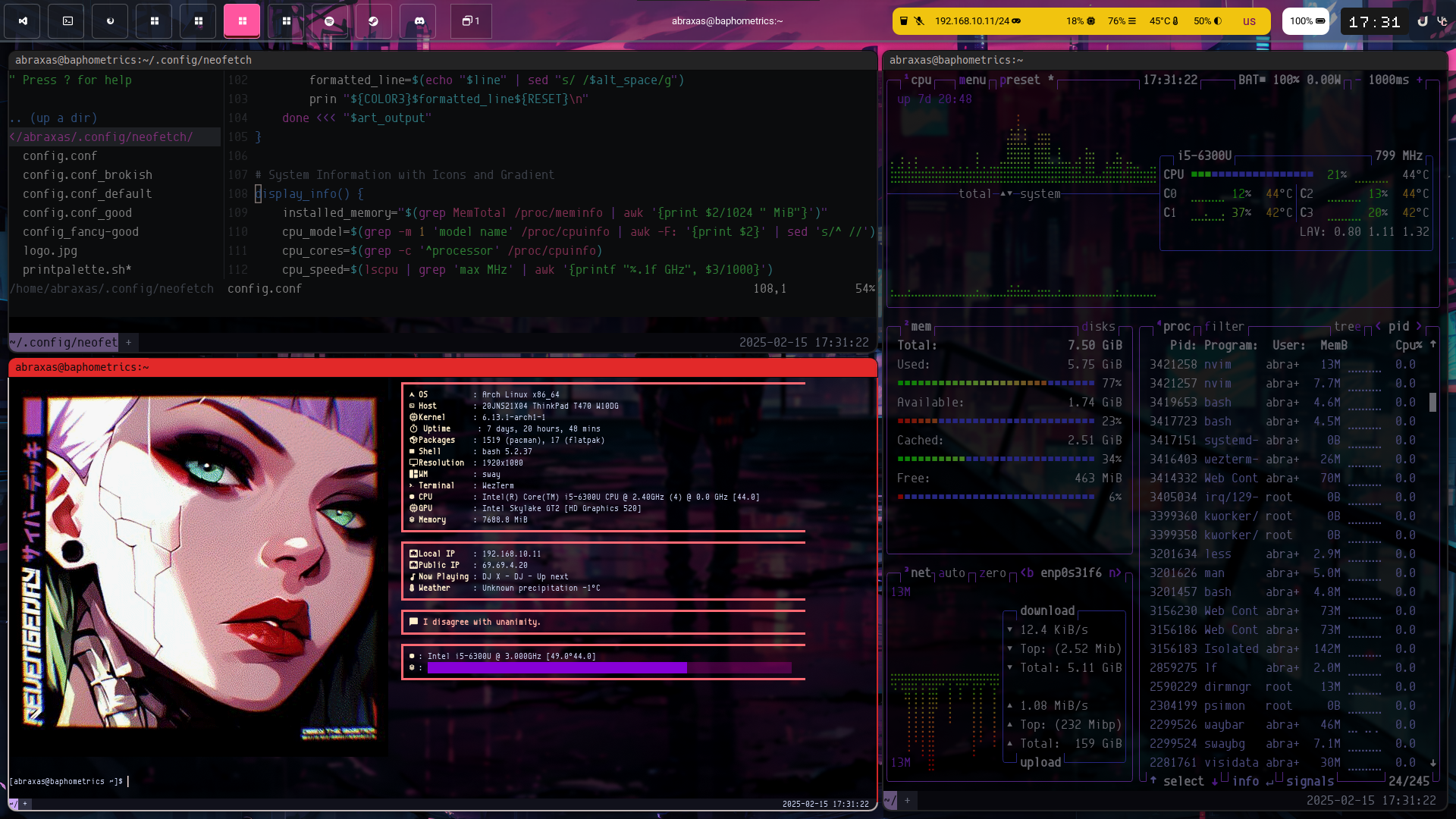Cycle the btop preset option

click(x=1026, y=80)
